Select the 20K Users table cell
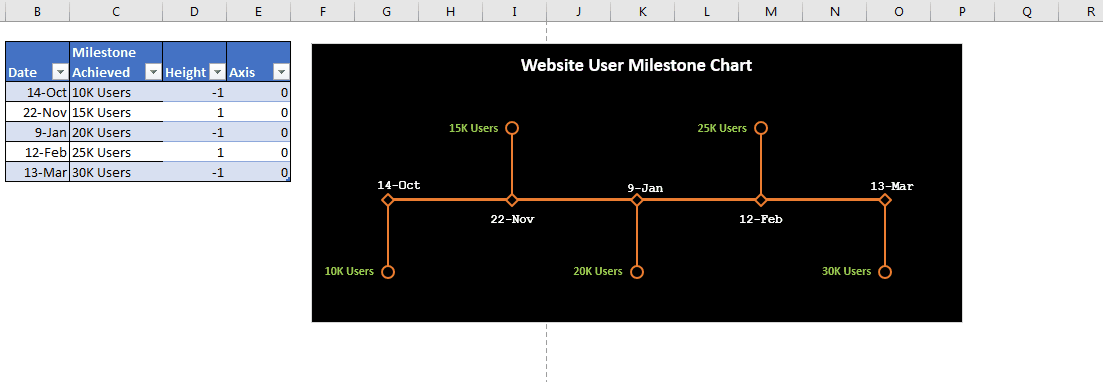The width and height of the screenshot is (1103, 382). coord(116,132)
